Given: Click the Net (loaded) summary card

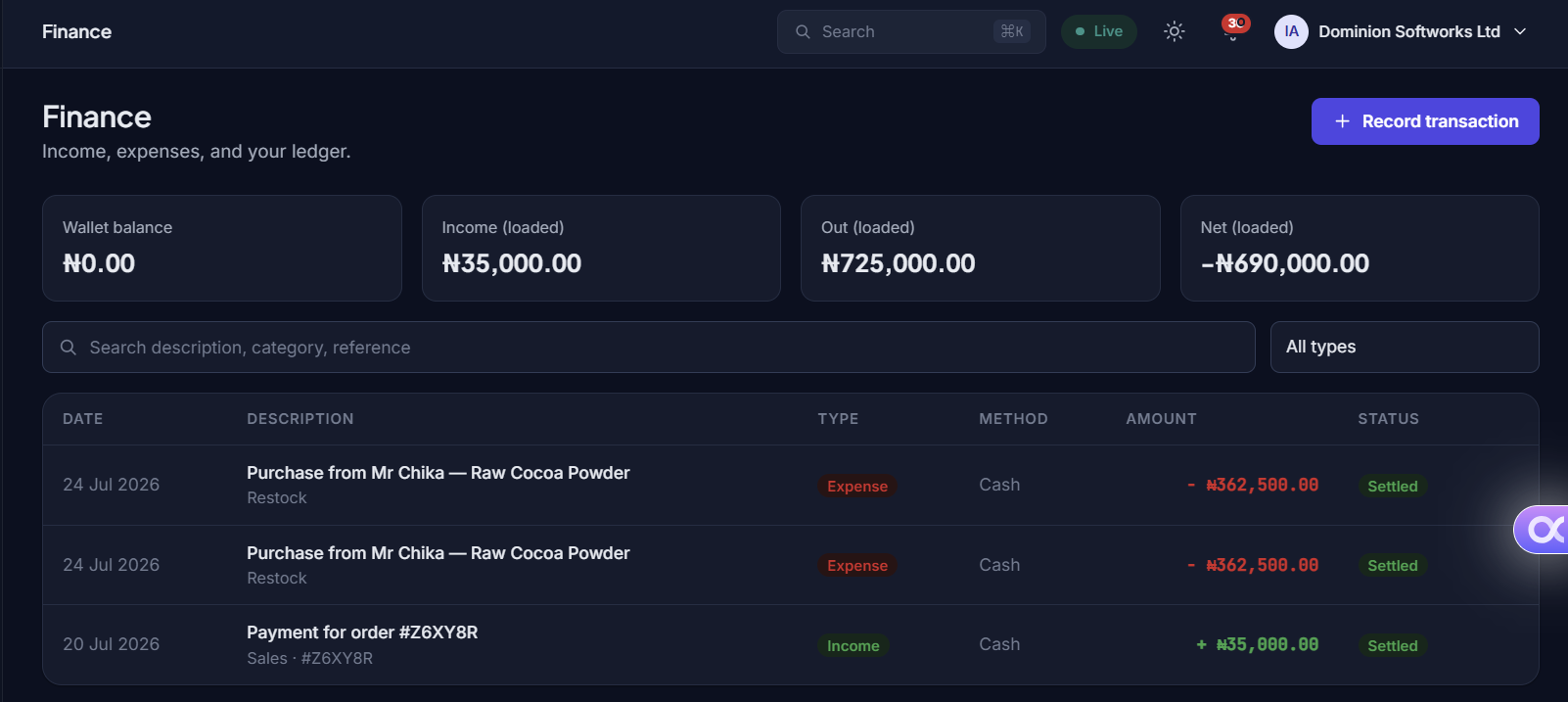Looking at the screenshot, I should pyautogui.click(x=1360, y=248).
